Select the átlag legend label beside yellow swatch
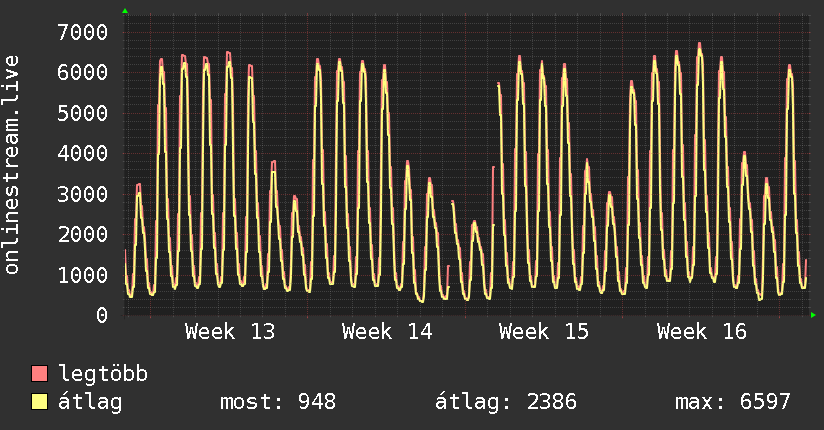The image size is (824, 430). click(x=90, y=402)
